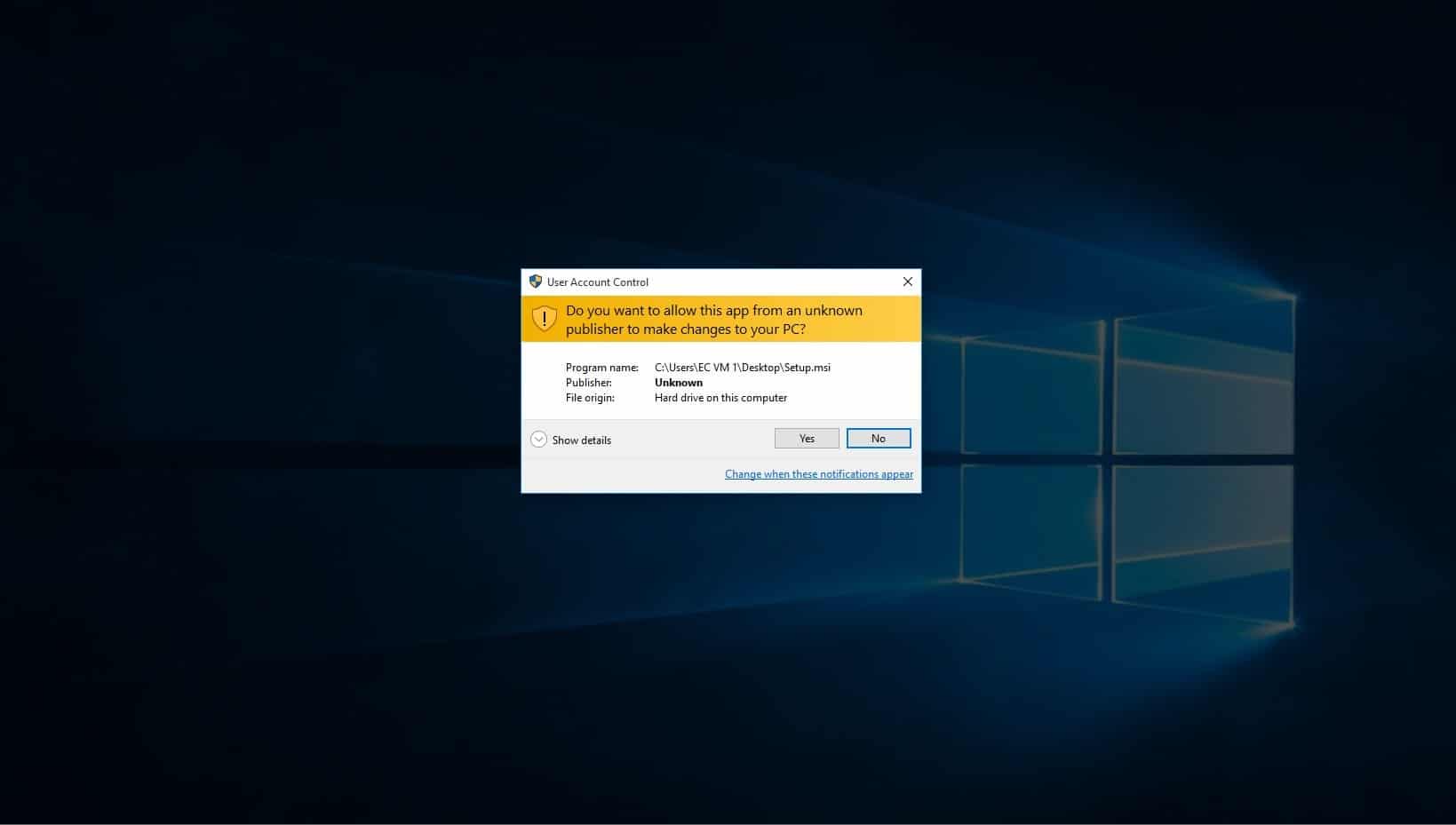Click the Show details text label
The height and width of the screenshot is (825, 1456).
pos(581,440)
